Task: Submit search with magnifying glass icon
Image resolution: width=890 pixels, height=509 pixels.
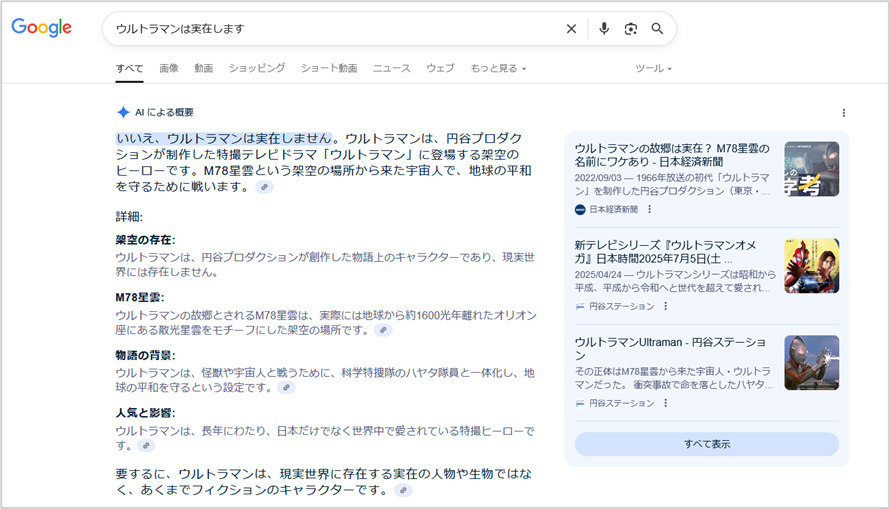Action: [657, 28]
